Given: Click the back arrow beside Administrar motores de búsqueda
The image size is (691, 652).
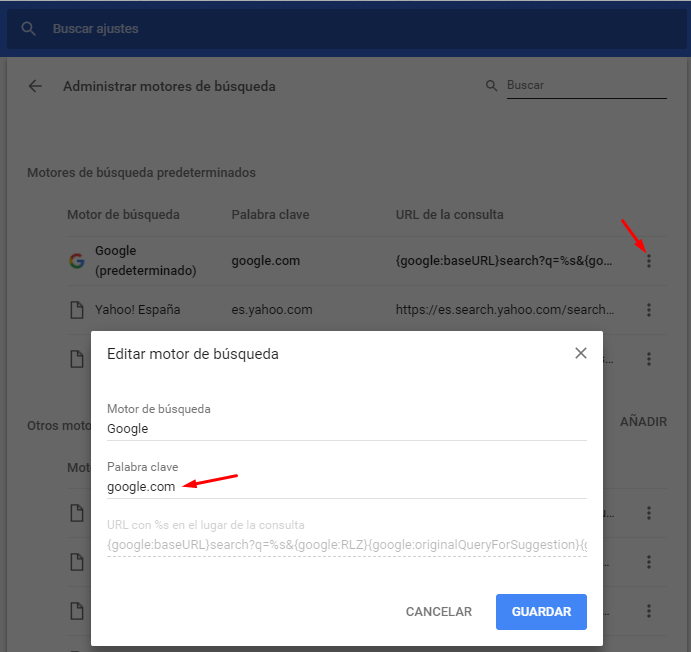Looking at the screenshot, I should tap(35, 86).
